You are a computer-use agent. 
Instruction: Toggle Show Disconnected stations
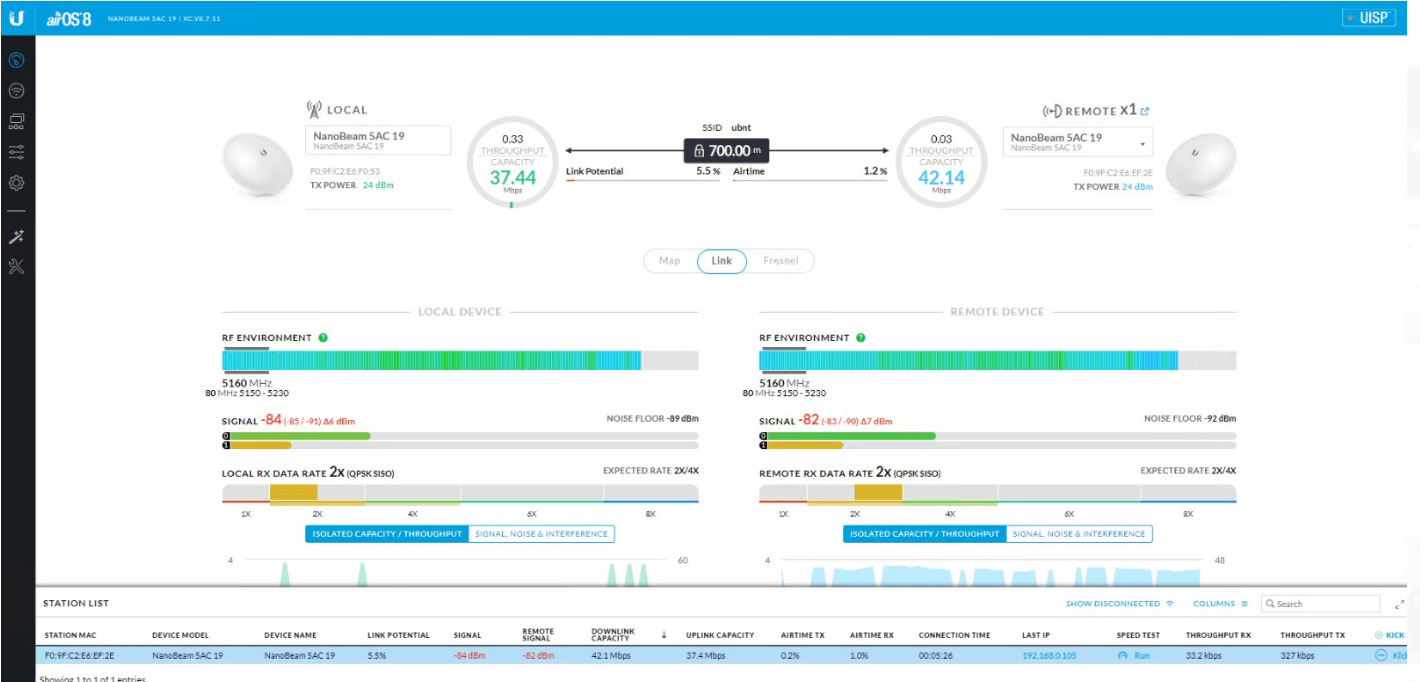point(1119,604)
